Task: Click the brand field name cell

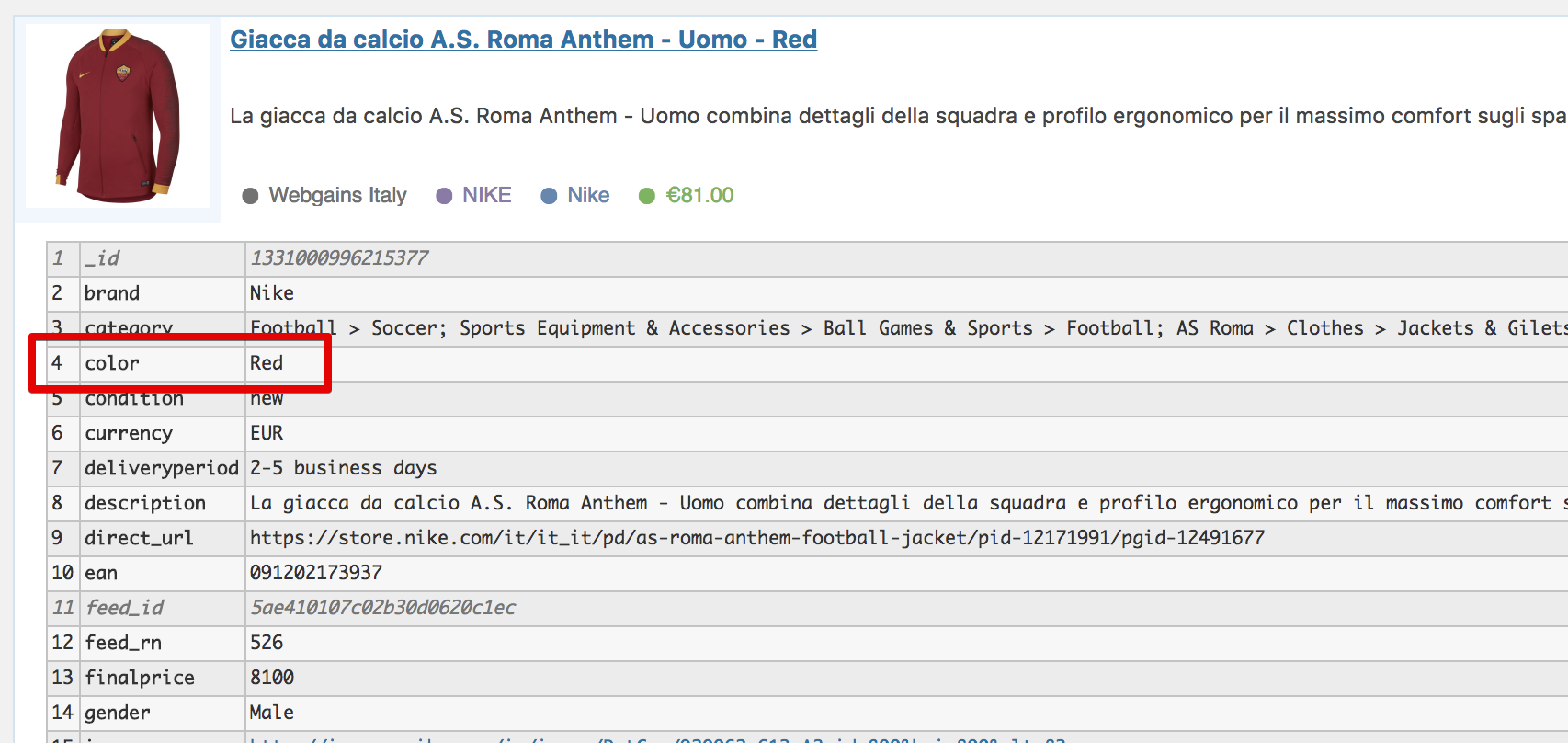Action: coord(163,293)
